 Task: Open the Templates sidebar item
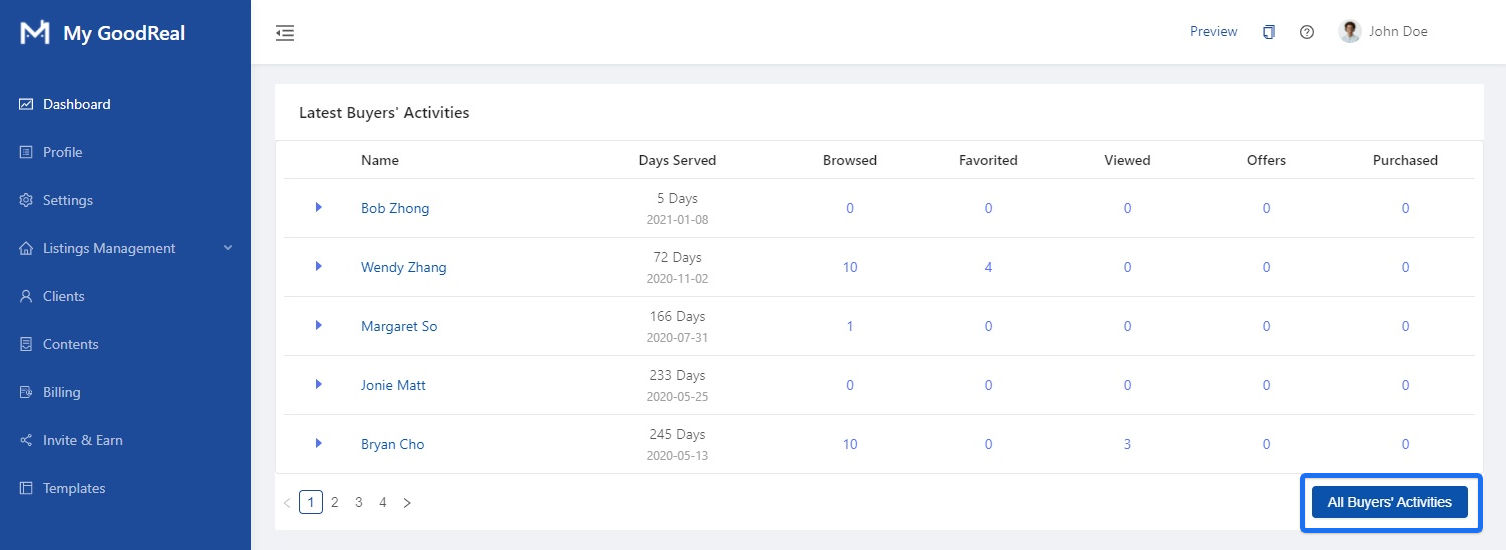pos(73,488)
